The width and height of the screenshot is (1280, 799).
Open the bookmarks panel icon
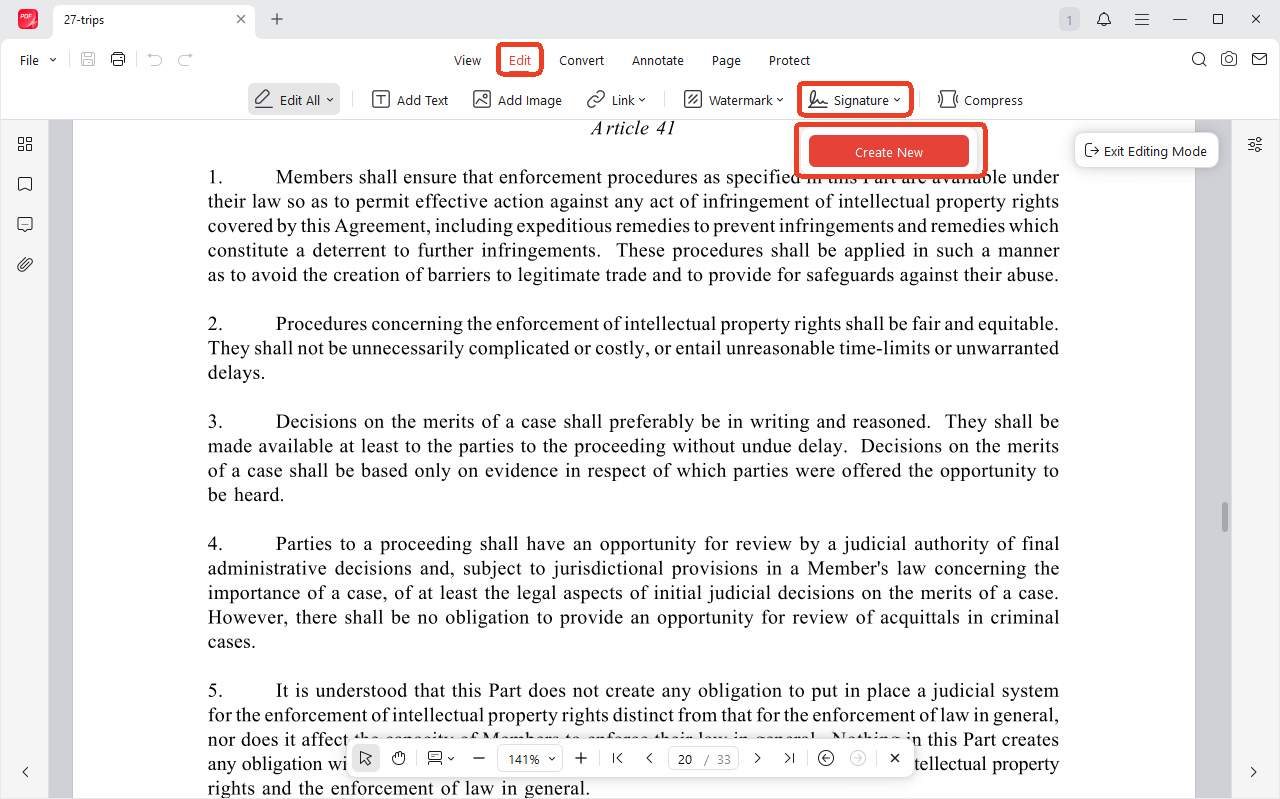25,184
